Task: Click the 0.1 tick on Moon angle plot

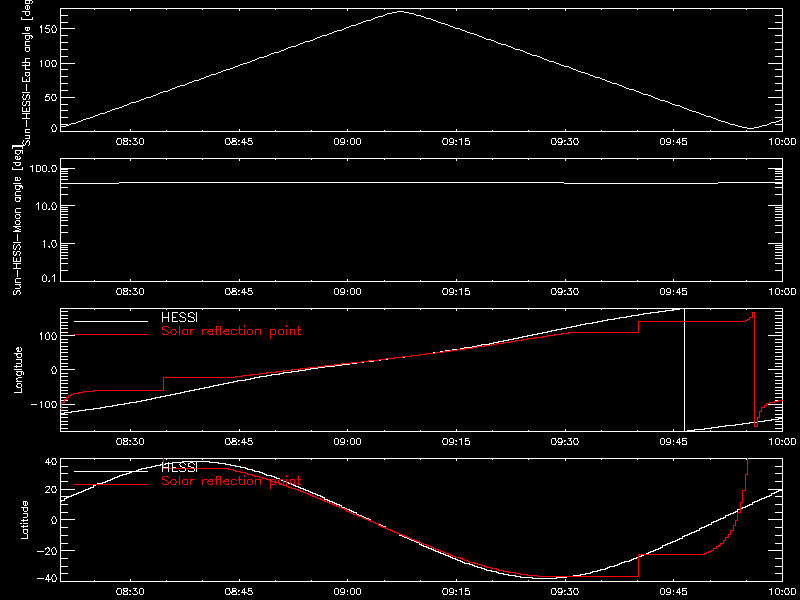Action: (x=49, y=280)
